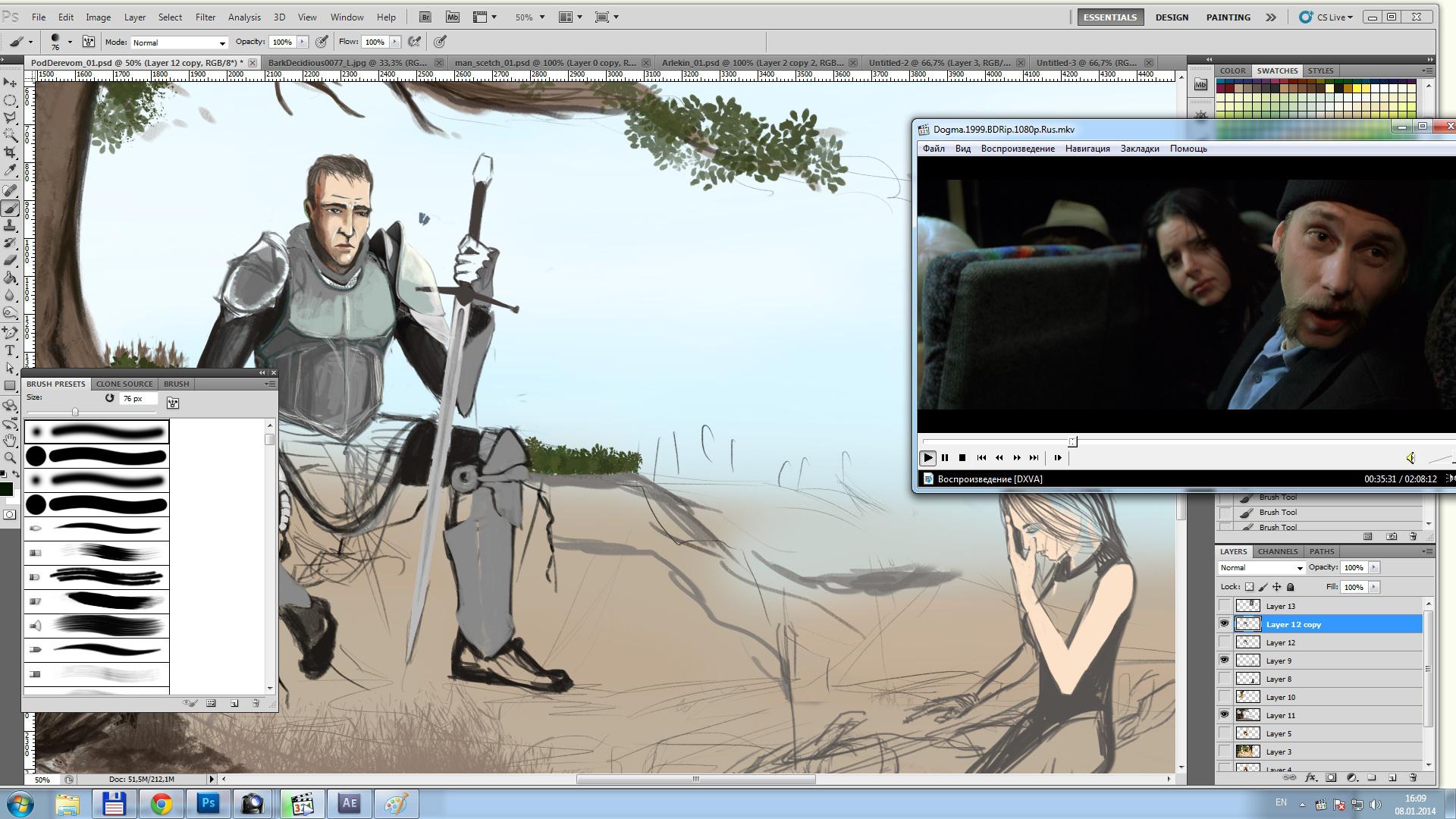The height and width of the screenshot is (819, 1456).
Task: Switch to Design workspace
Action: tap(1172, 17)
